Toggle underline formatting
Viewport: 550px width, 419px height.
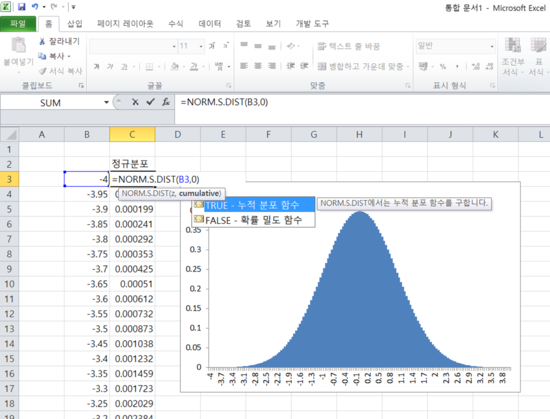click(124, 66)
